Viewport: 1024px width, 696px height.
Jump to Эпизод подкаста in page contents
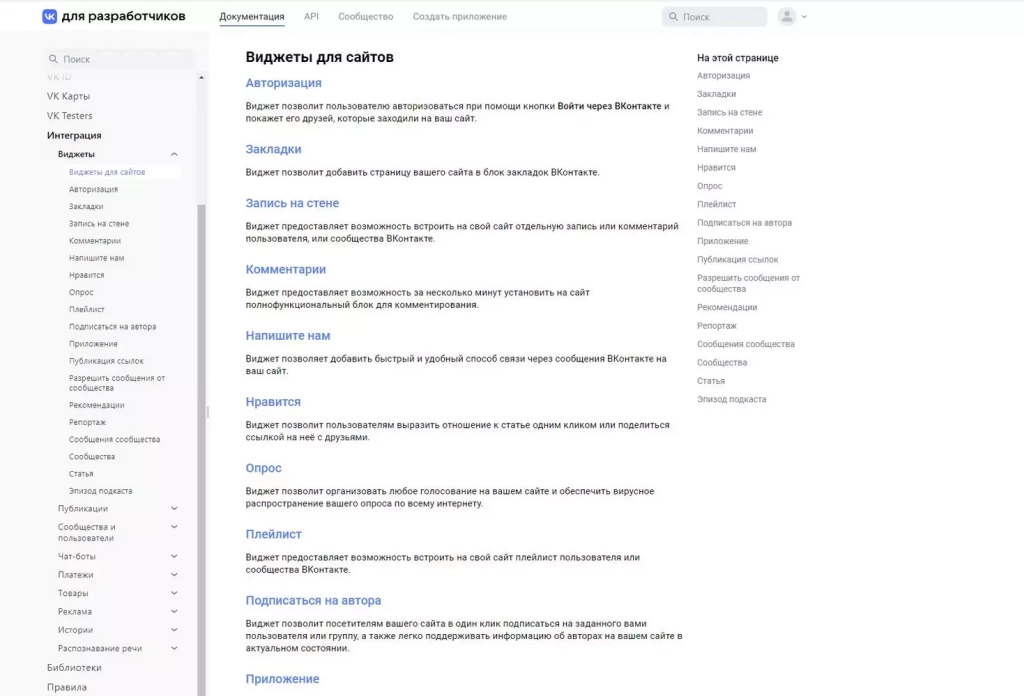coord(732,399)
